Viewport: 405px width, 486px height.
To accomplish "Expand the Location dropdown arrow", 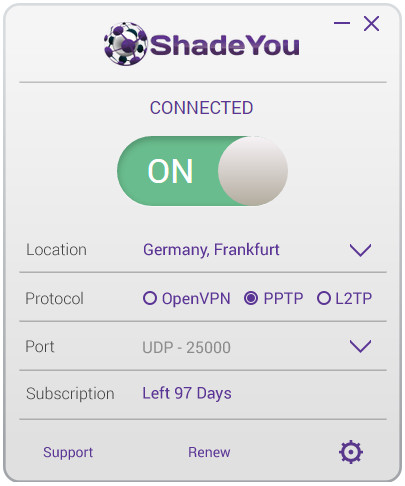I will tap(360, 250).
